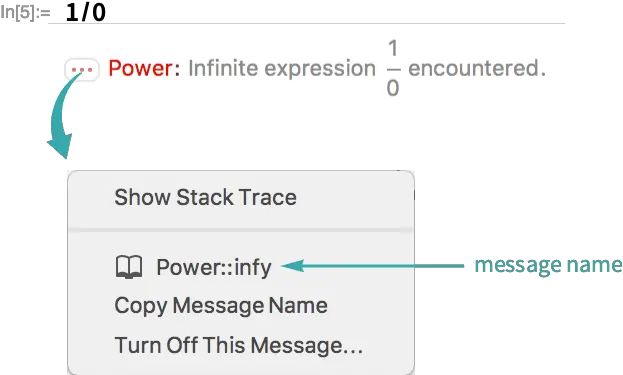Open the Power::infy documentation entry
The image size is (623, 375).
coord(214,267)
